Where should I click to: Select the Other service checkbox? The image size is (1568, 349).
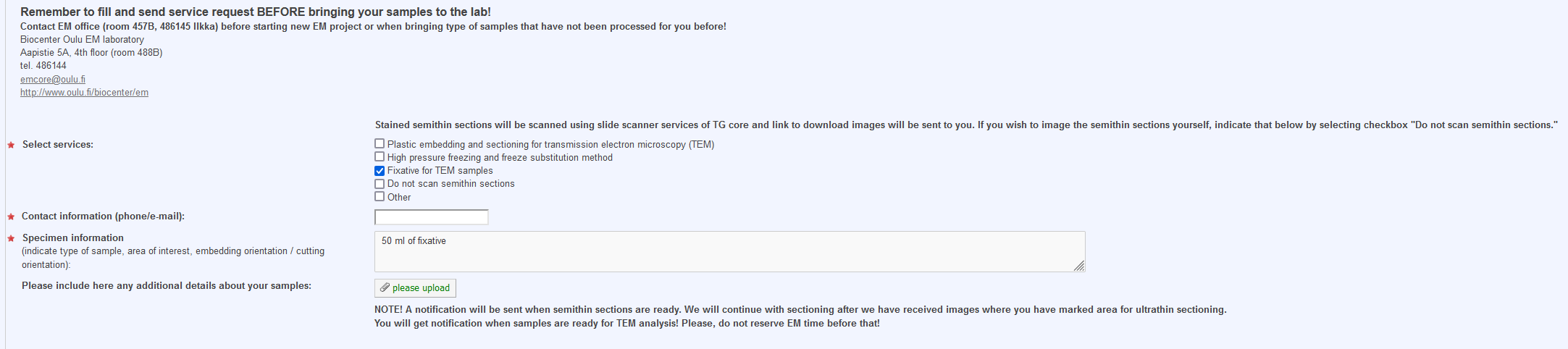tap(380, 197)
